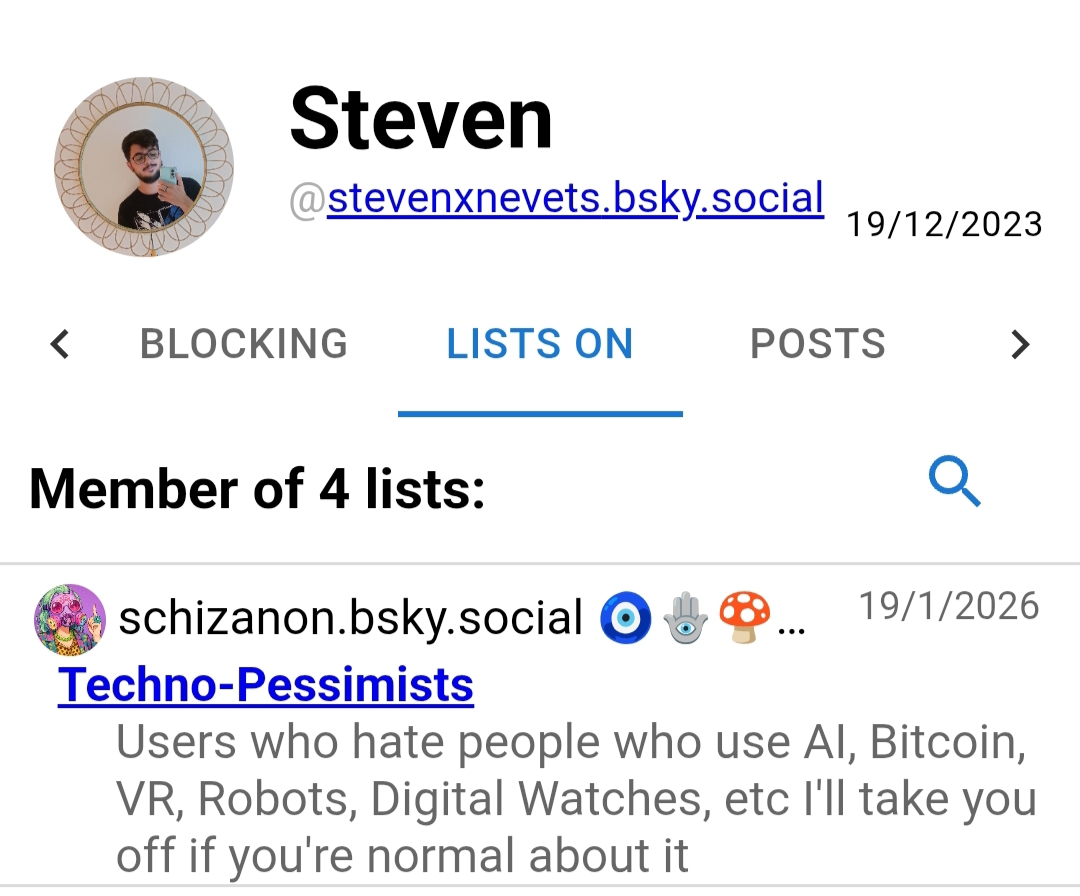Open the stevenxnevets.bsky.social handle link

click(x=575, y=198)
